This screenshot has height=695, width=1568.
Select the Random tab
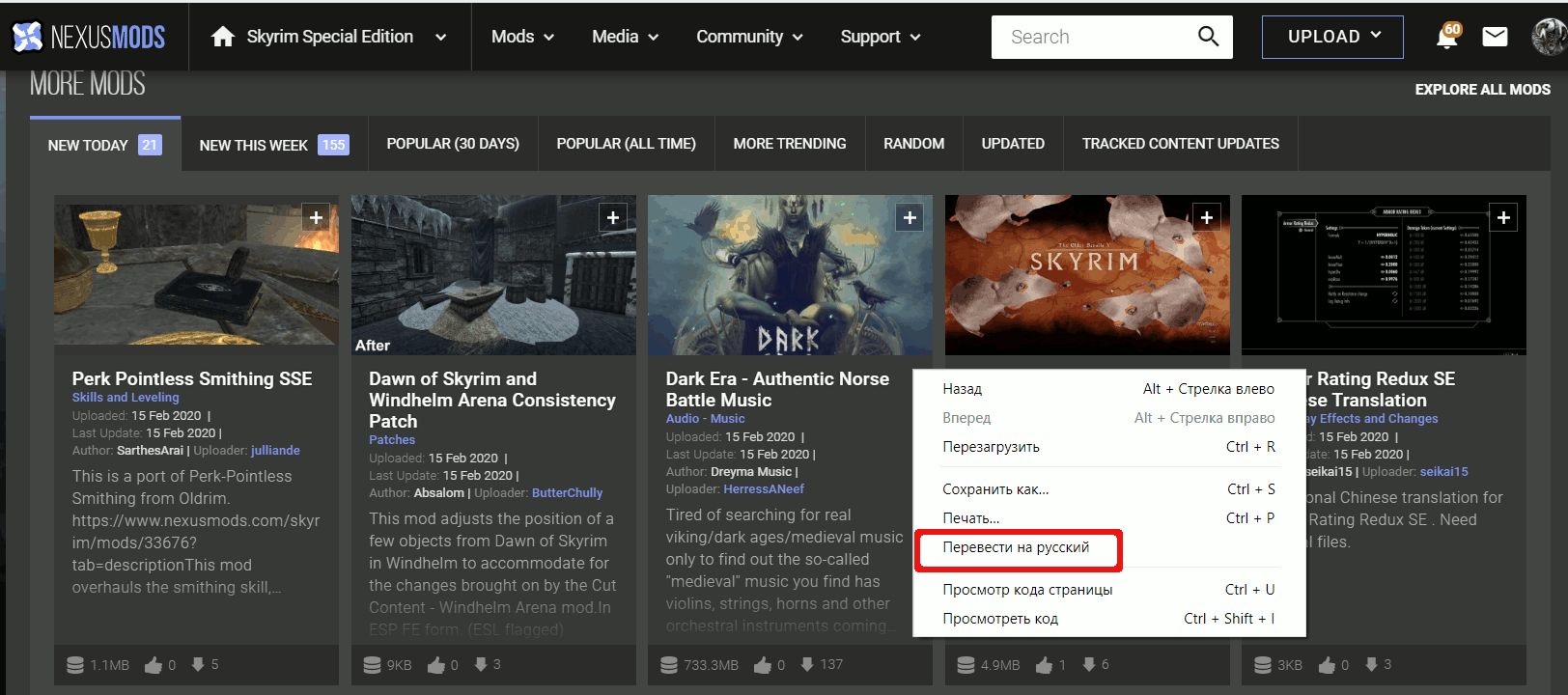913,144
